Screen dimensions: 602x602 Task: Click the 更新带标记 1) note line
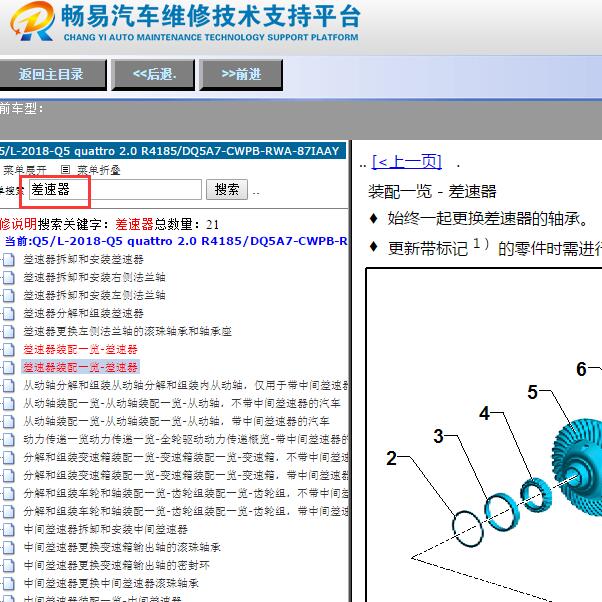point(494,248)
